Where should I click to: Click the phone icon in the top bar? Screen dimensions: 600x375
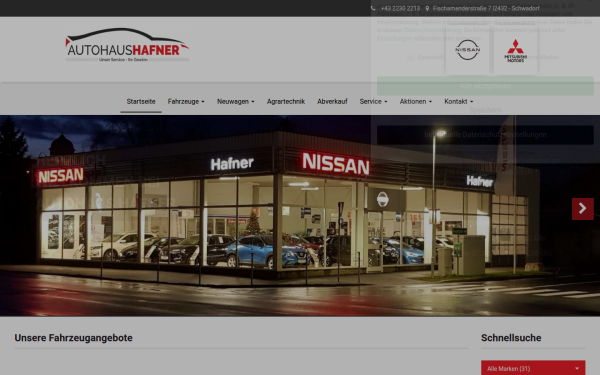[x=373, y=8]
